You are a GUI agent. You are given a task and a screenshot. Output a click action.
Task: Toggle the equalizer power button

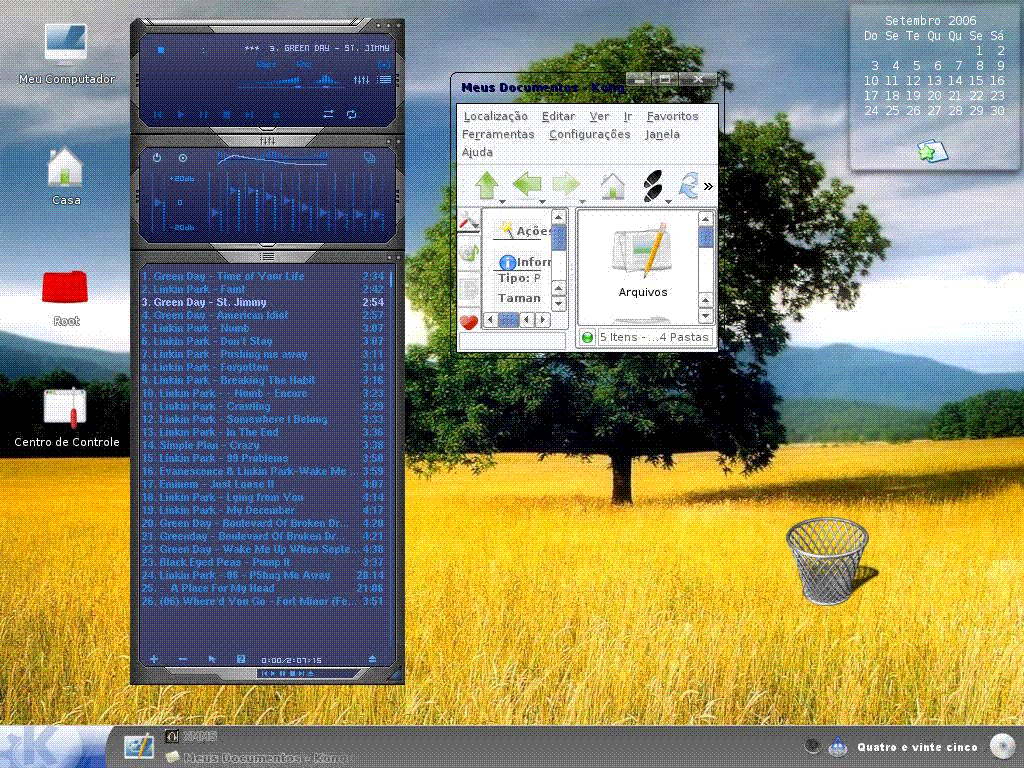(157, 158)
